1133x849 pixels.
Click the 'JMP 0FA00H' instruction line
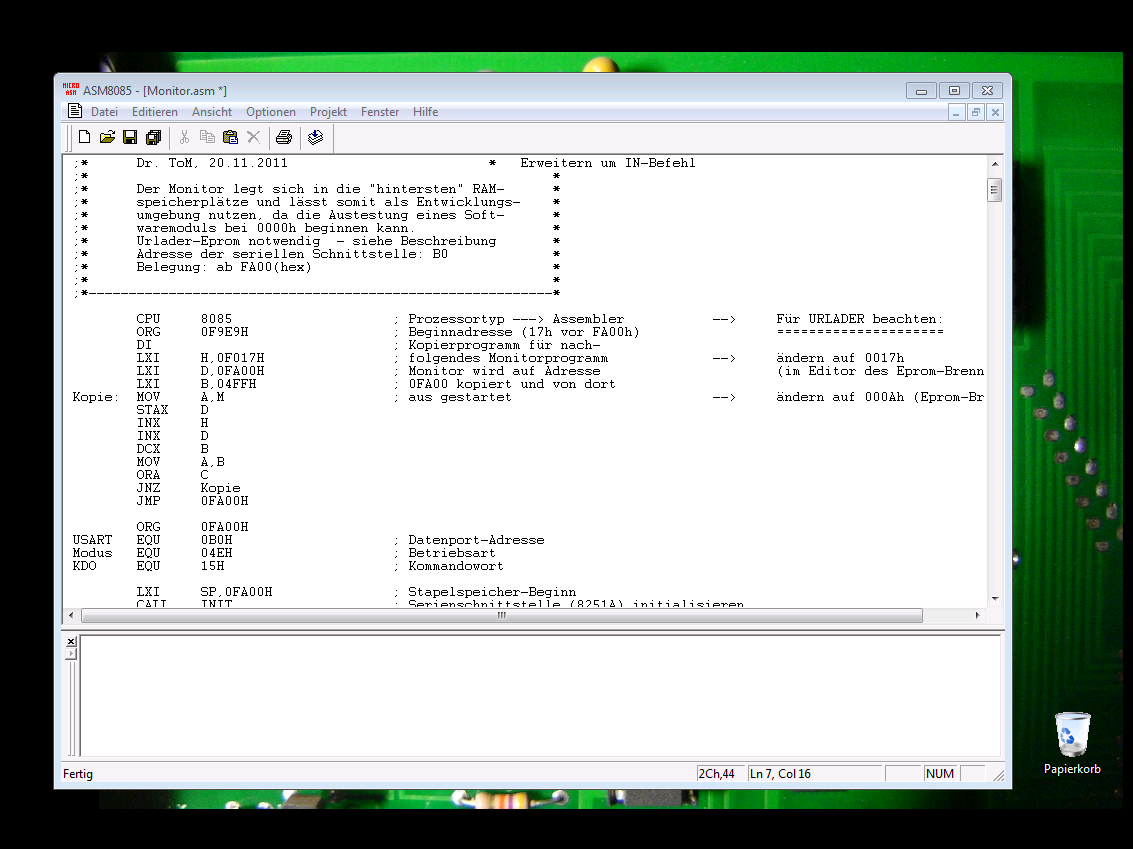(192, 501)
